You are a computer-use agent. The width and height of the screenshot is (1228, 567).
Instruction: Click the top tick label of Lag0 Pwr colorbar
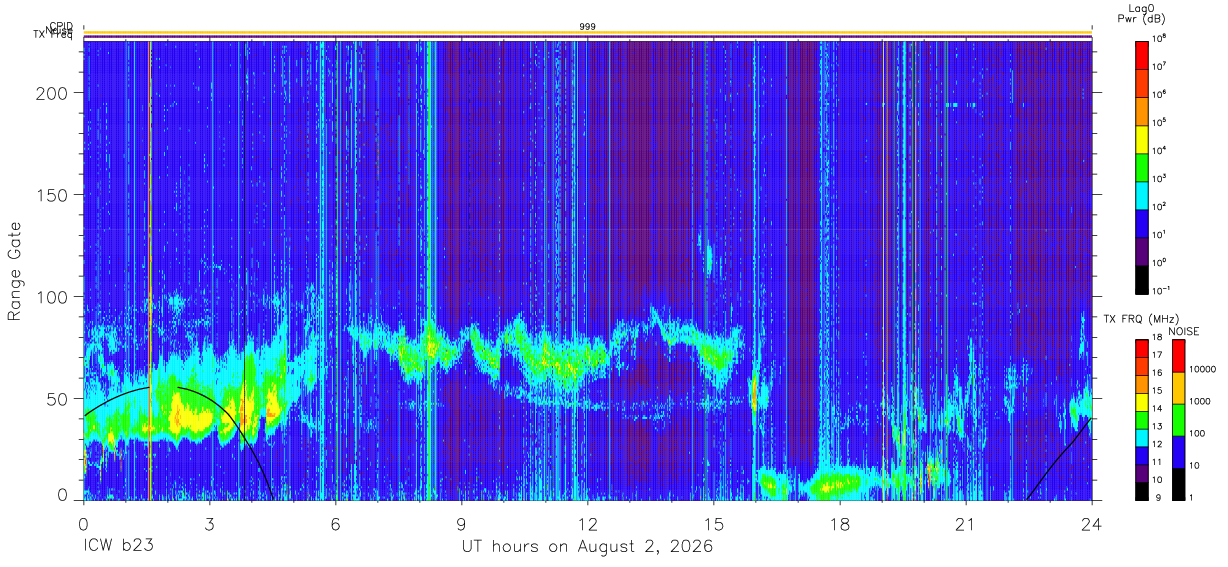coord(1159,38)
